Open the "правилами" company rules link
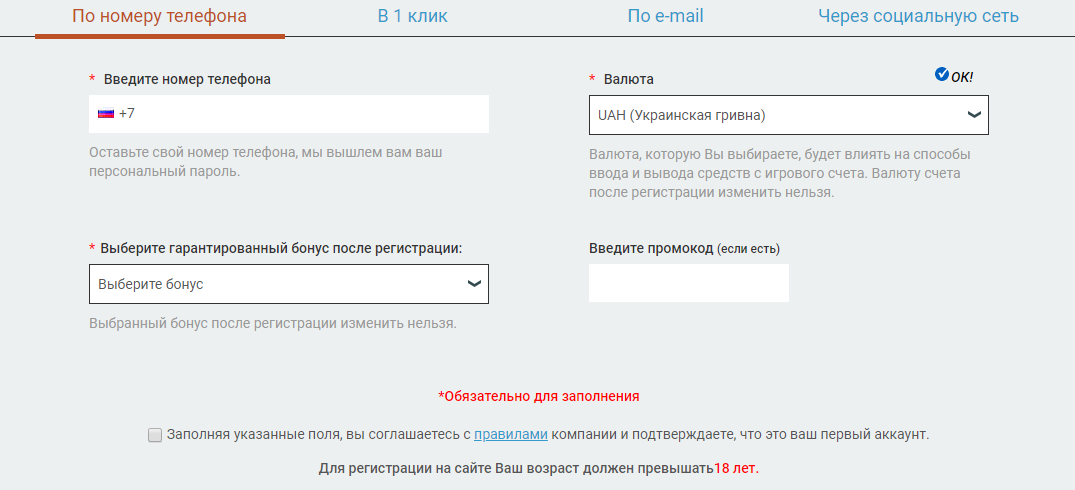This screenshot has height=490, width=1075. tap(511, 434)
